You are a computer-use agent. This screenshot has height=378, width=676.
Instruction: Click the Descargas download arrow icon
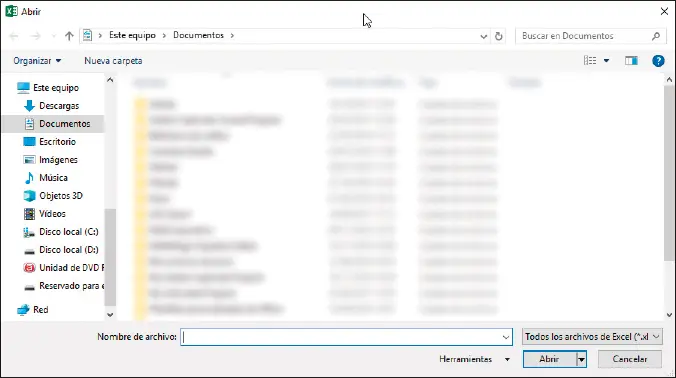click(x=29, y=106)
